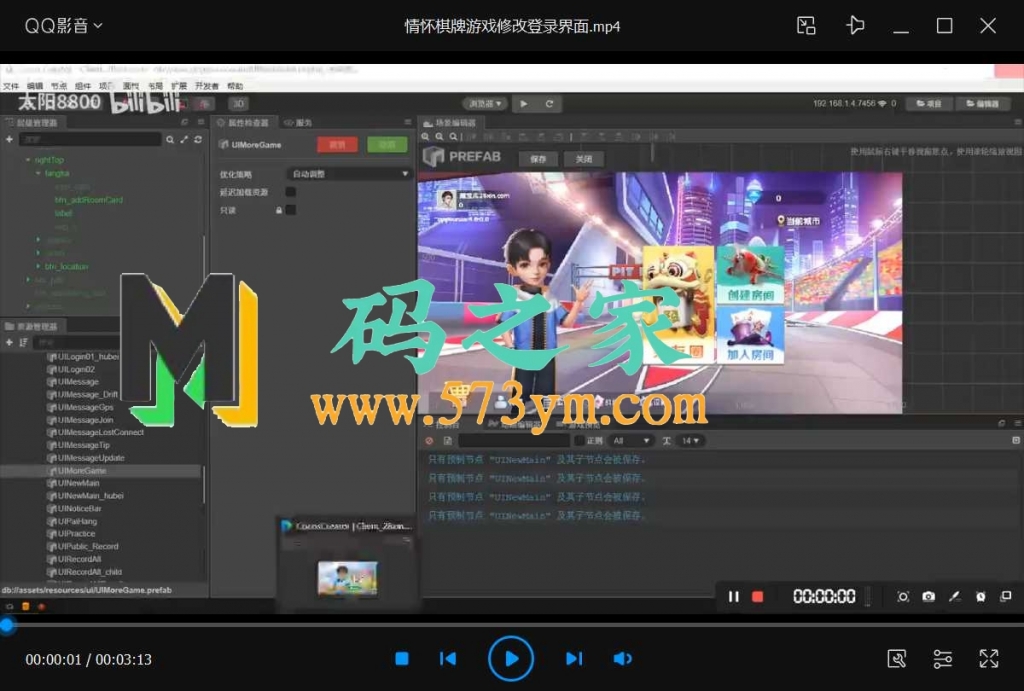Toggle the 3D view button
This screenshot has height=691, width=1024.
pos(238,104)
